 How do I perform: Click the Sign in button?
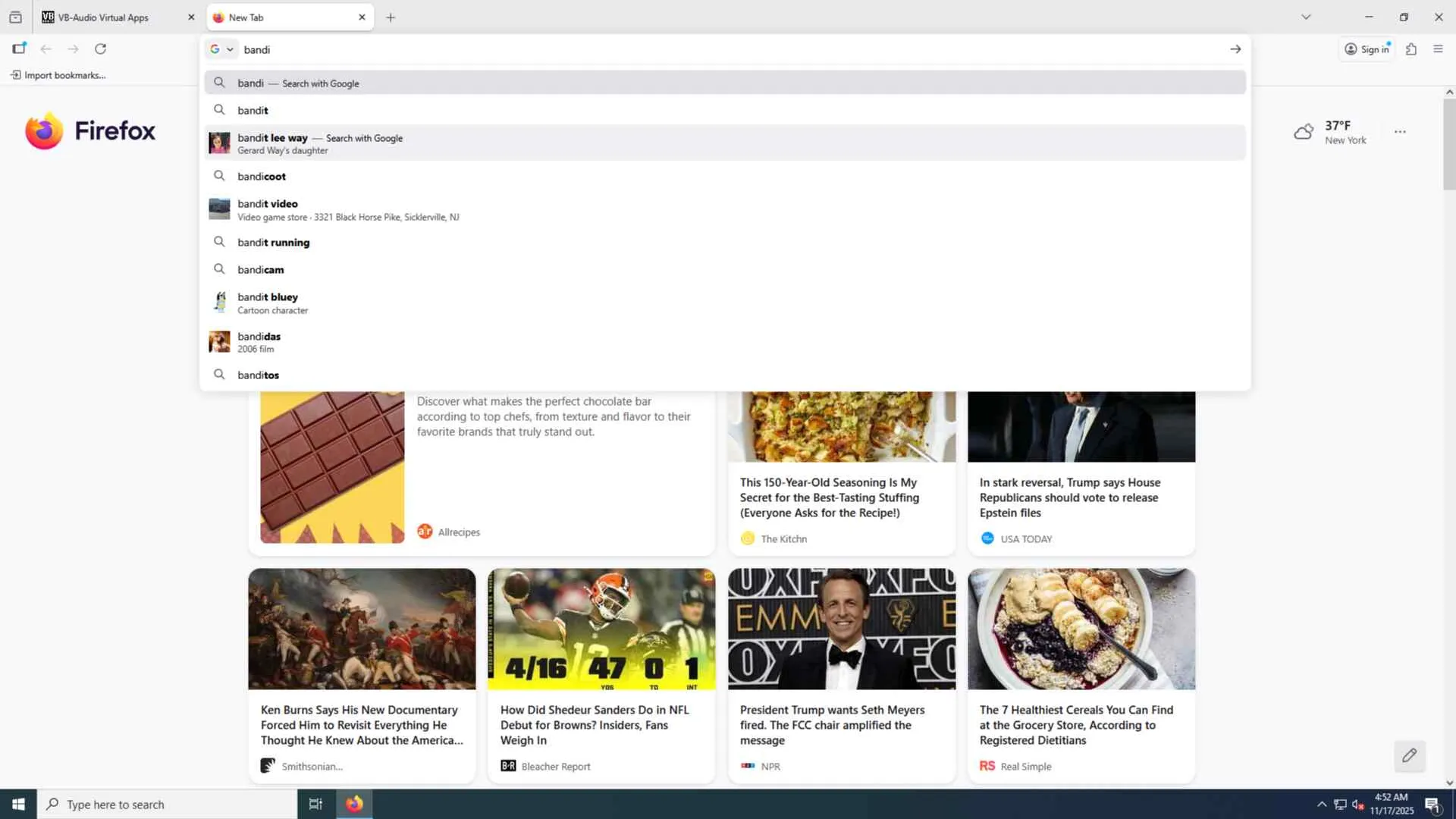(x=1367, y=49)
